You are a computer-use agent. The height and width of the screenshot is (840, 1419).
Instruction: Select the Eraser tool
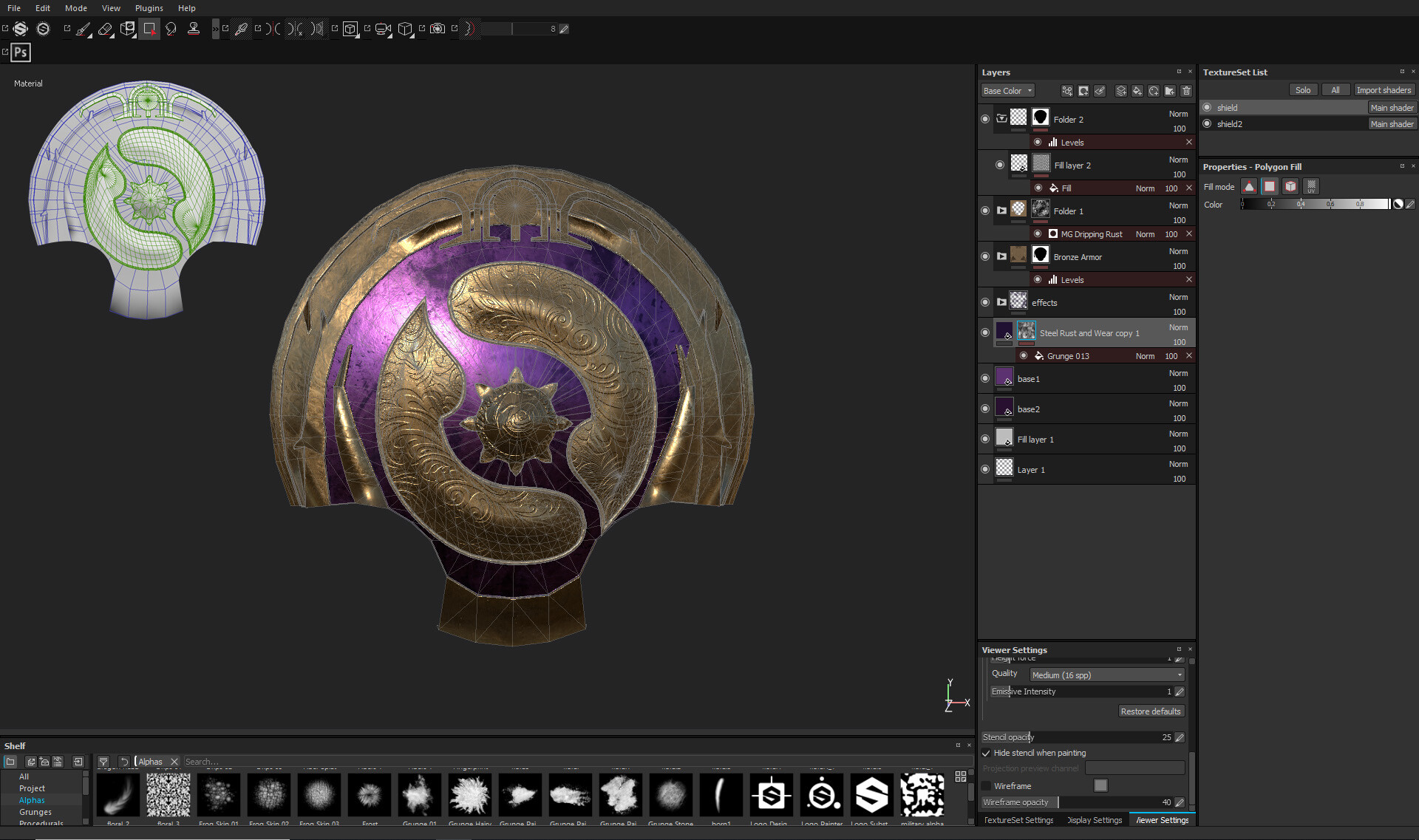pyautogui.click(x=105, y=29)
